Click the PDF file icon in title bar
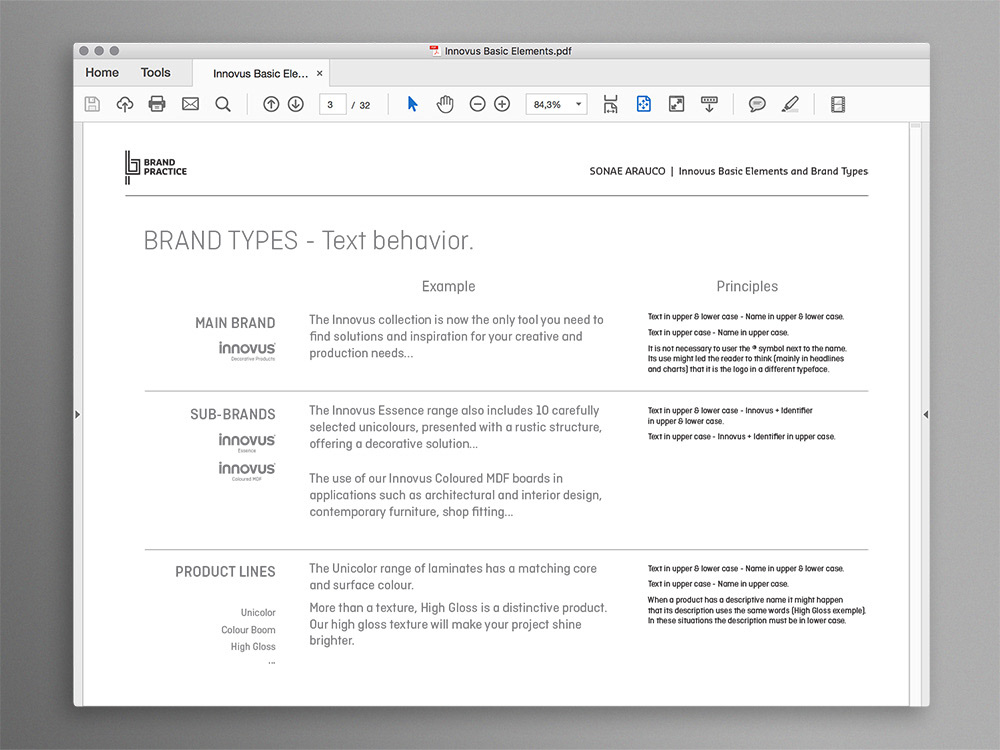1000x750 pixels. coord(435,51)
